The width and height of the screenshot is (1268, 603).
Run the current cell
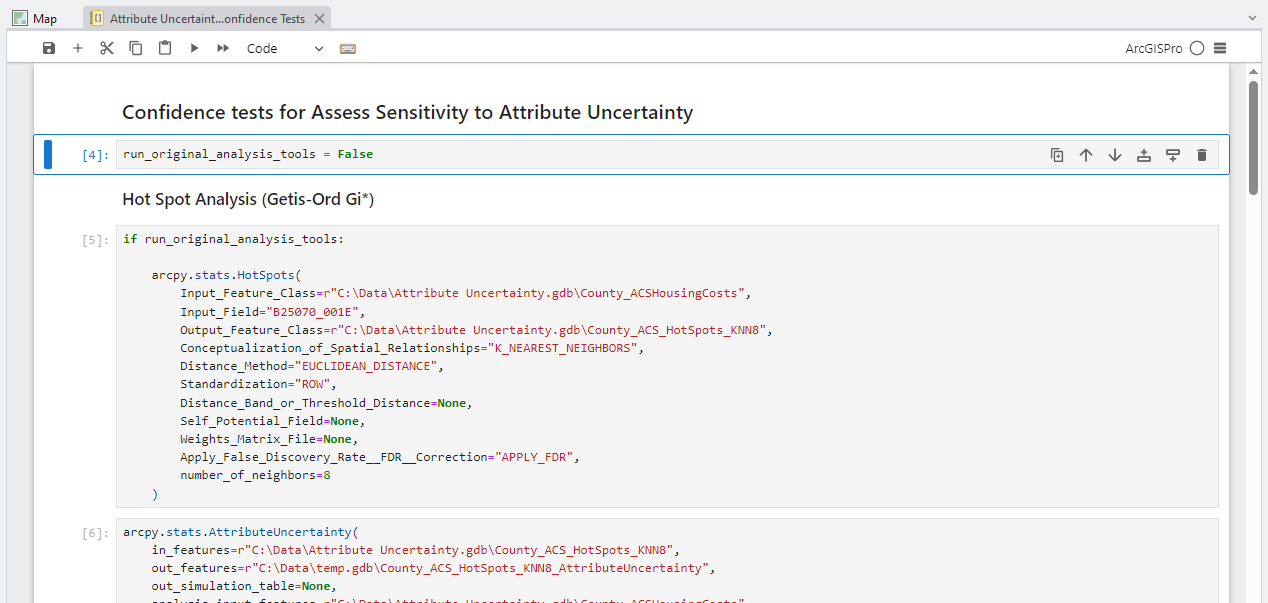(x=193, y=47)
